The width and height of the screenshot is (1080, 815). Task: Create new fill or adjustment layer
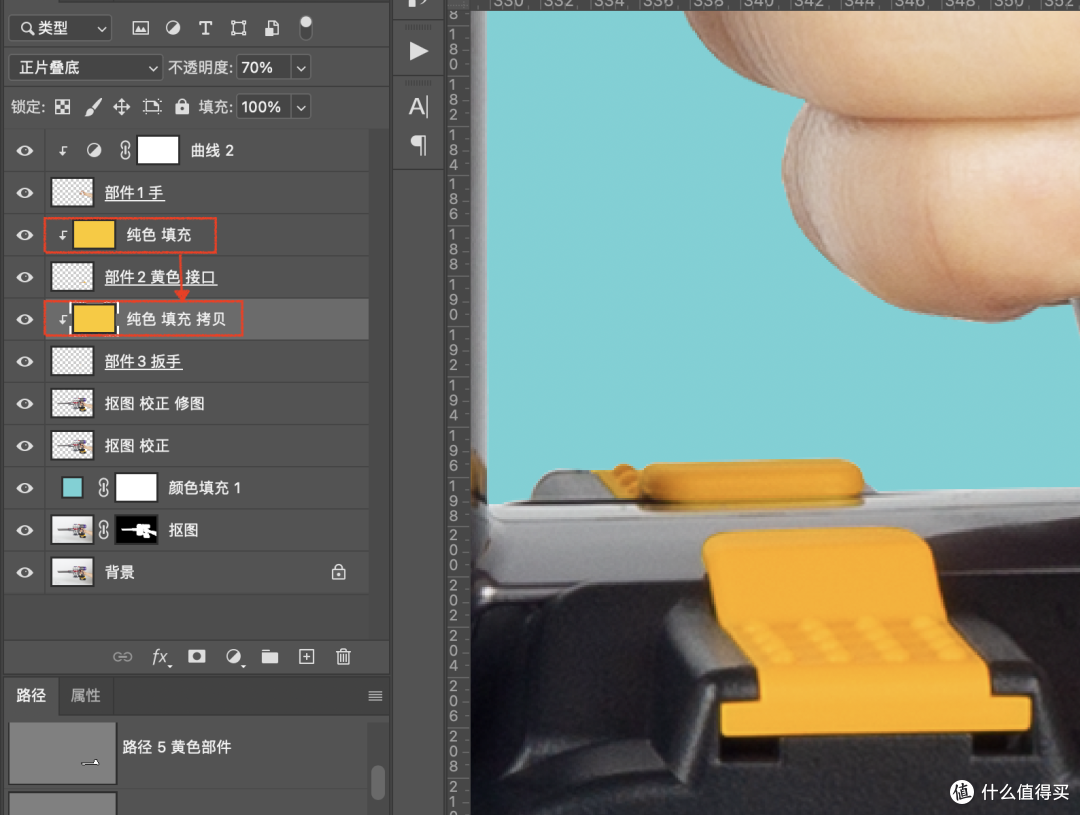(x=234, y=657)
